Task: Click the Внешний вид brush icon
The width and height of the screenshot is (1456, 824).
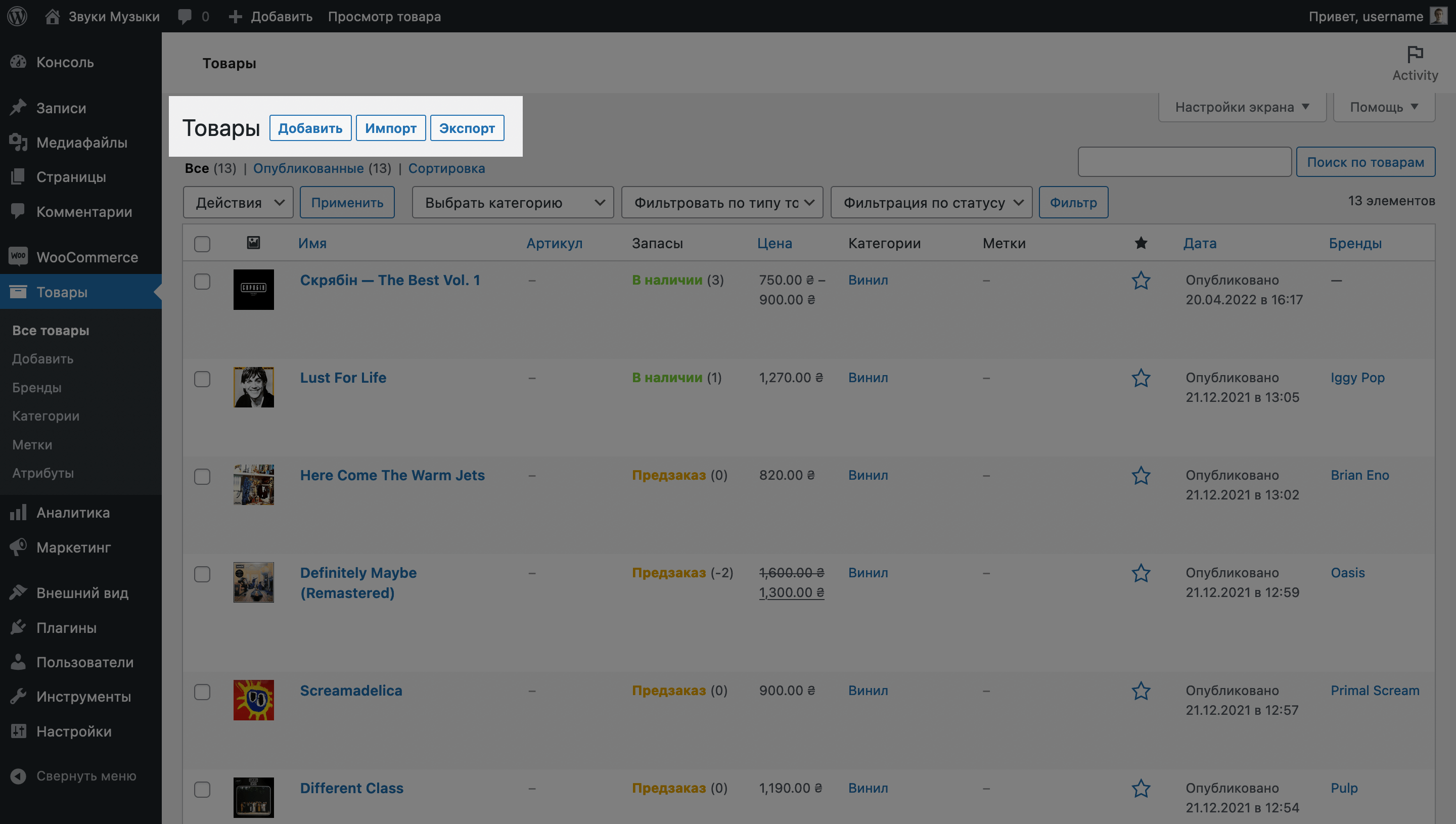Action: coord(18,593)
